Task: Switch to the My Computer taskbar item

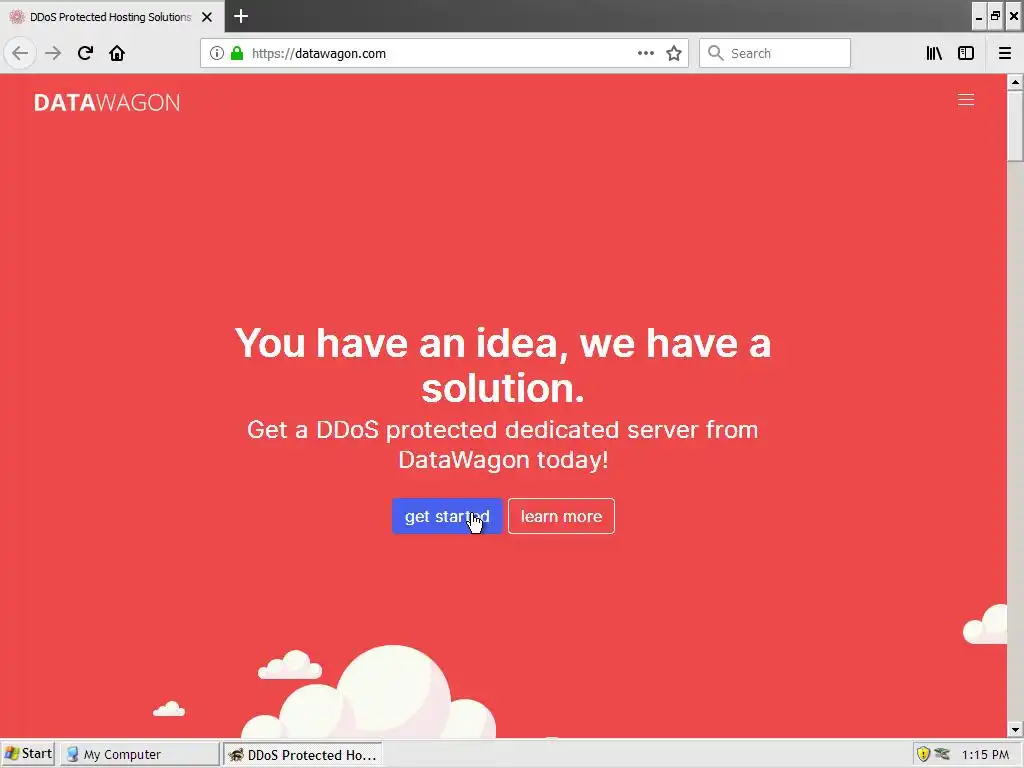Action: click(x=140, y=754)
